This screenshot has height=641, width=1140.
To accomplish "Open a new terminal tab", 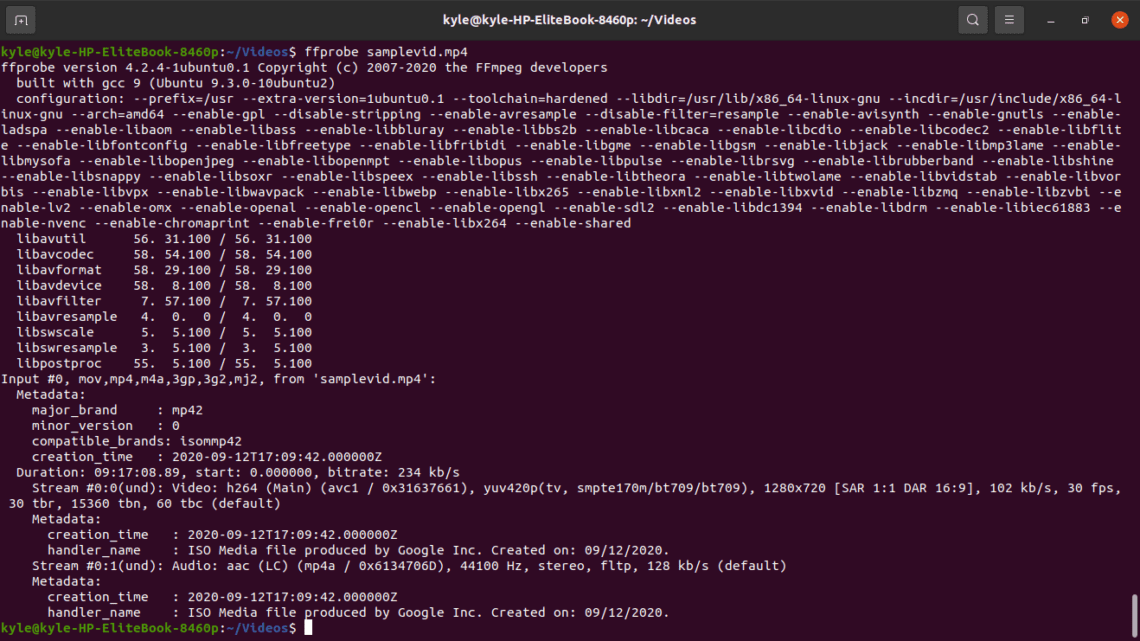I will click(21, 20).
